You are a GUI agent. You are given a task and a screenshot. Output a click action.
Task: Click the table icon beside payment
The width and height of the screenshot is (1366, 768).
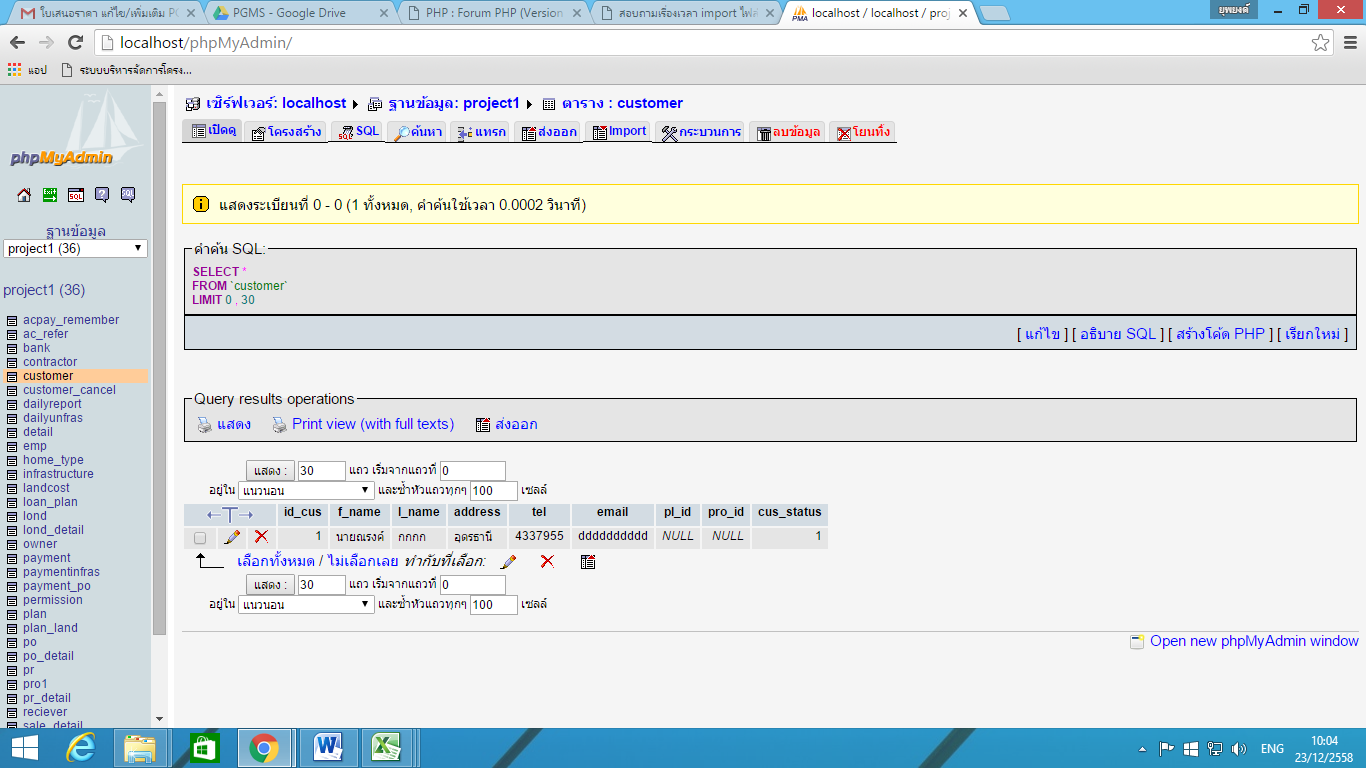tap(12, 559)
